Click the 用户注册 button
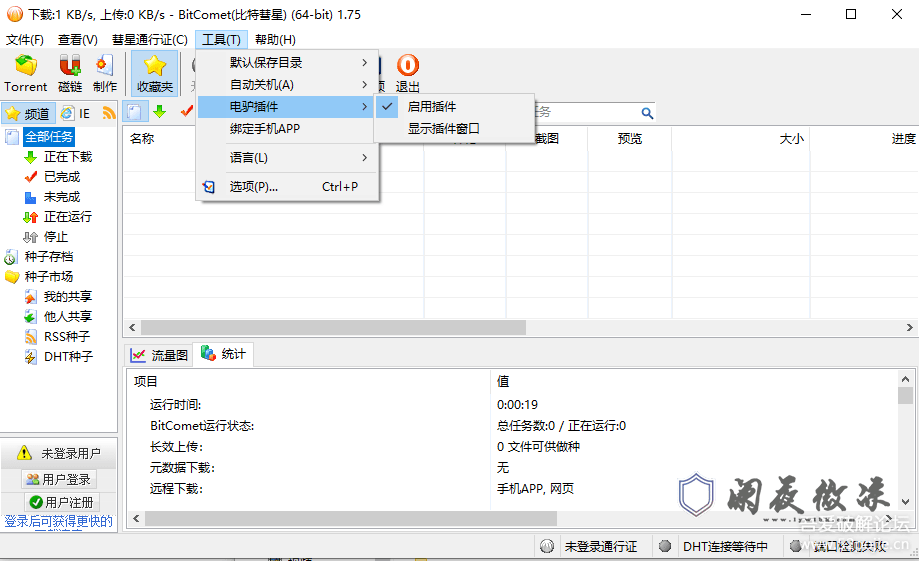The height and width of the screenshot is (561, 919). coord(58,502)
